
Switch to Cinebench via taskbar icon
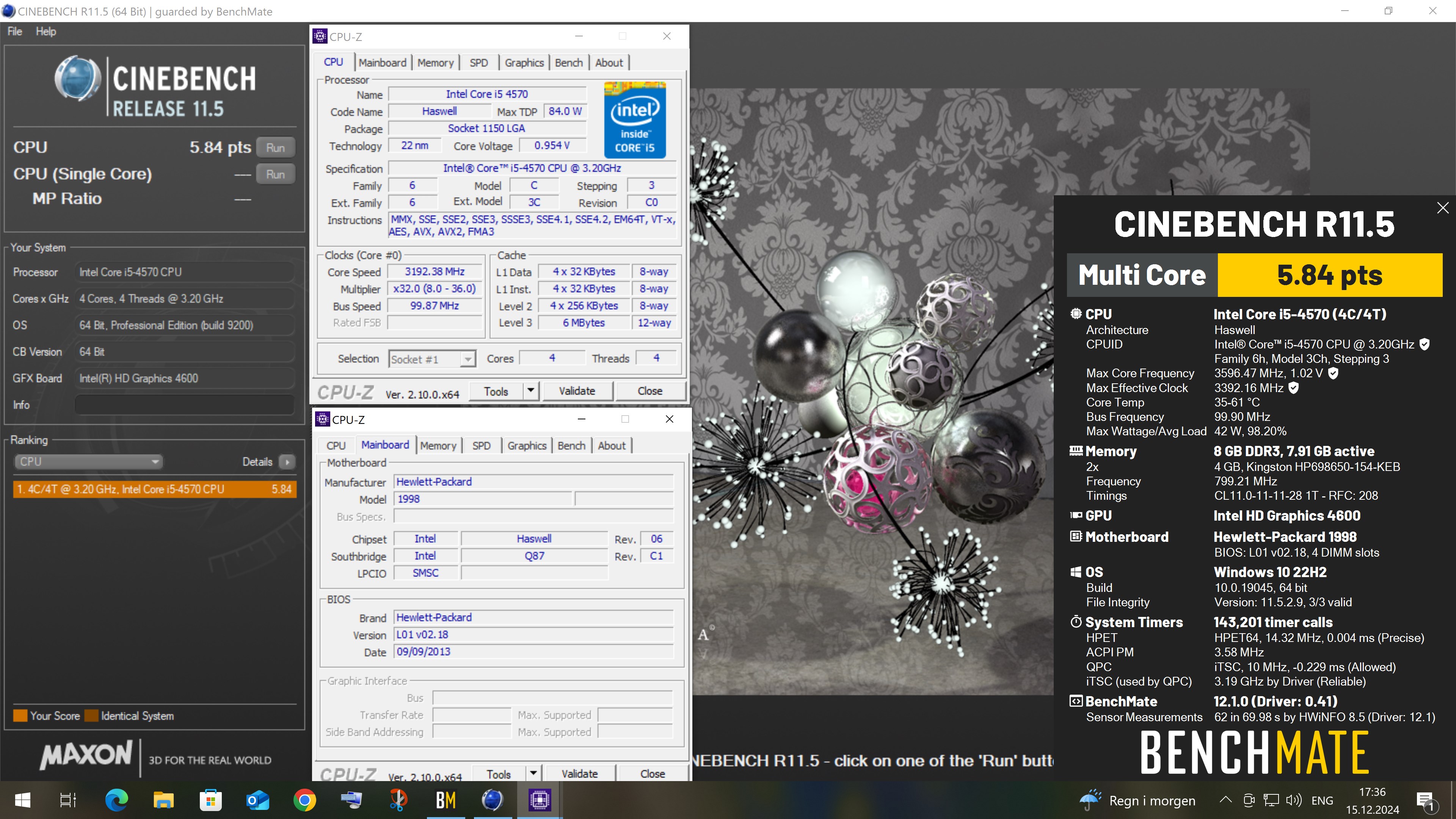coord(492,800)
